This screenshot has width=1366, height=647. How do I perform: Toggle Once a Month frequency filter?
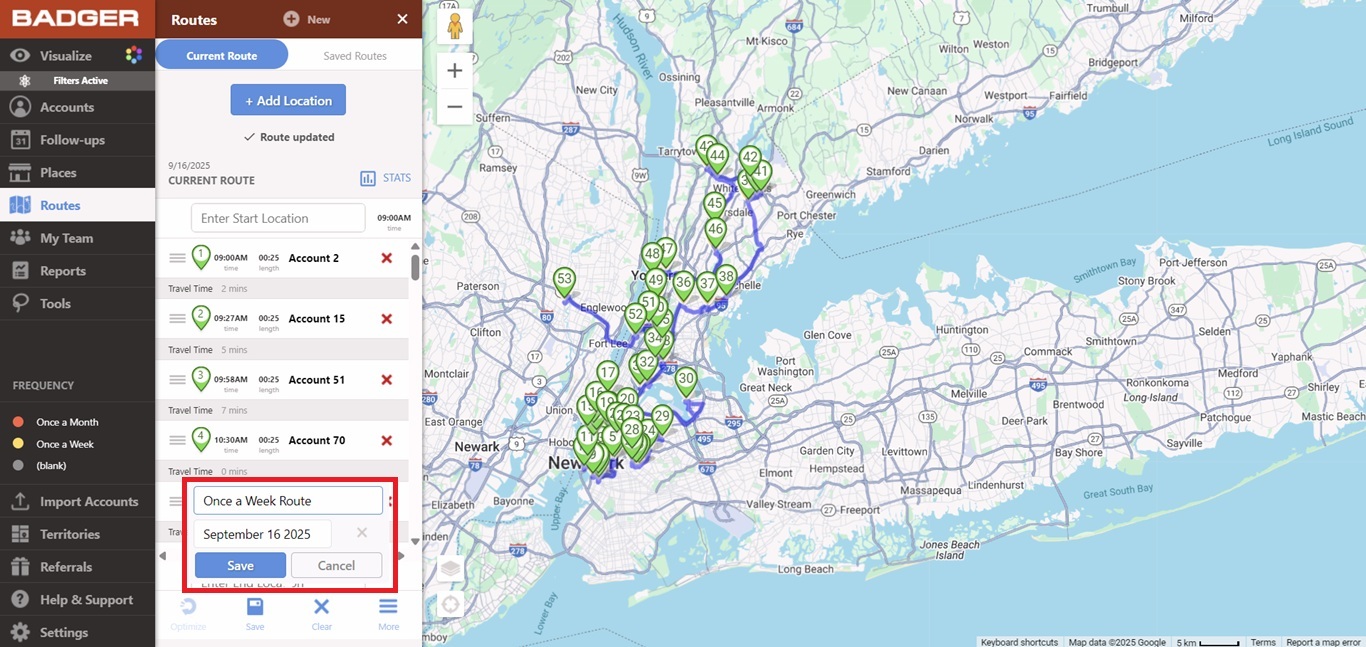[x=66, y=422]
